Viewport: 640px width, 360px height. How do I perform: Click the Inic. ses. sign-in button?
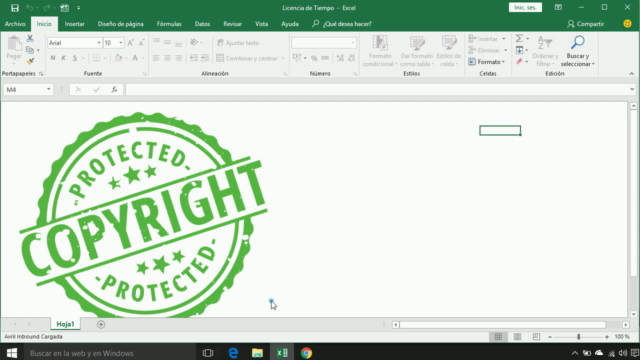tap(525, 7)
